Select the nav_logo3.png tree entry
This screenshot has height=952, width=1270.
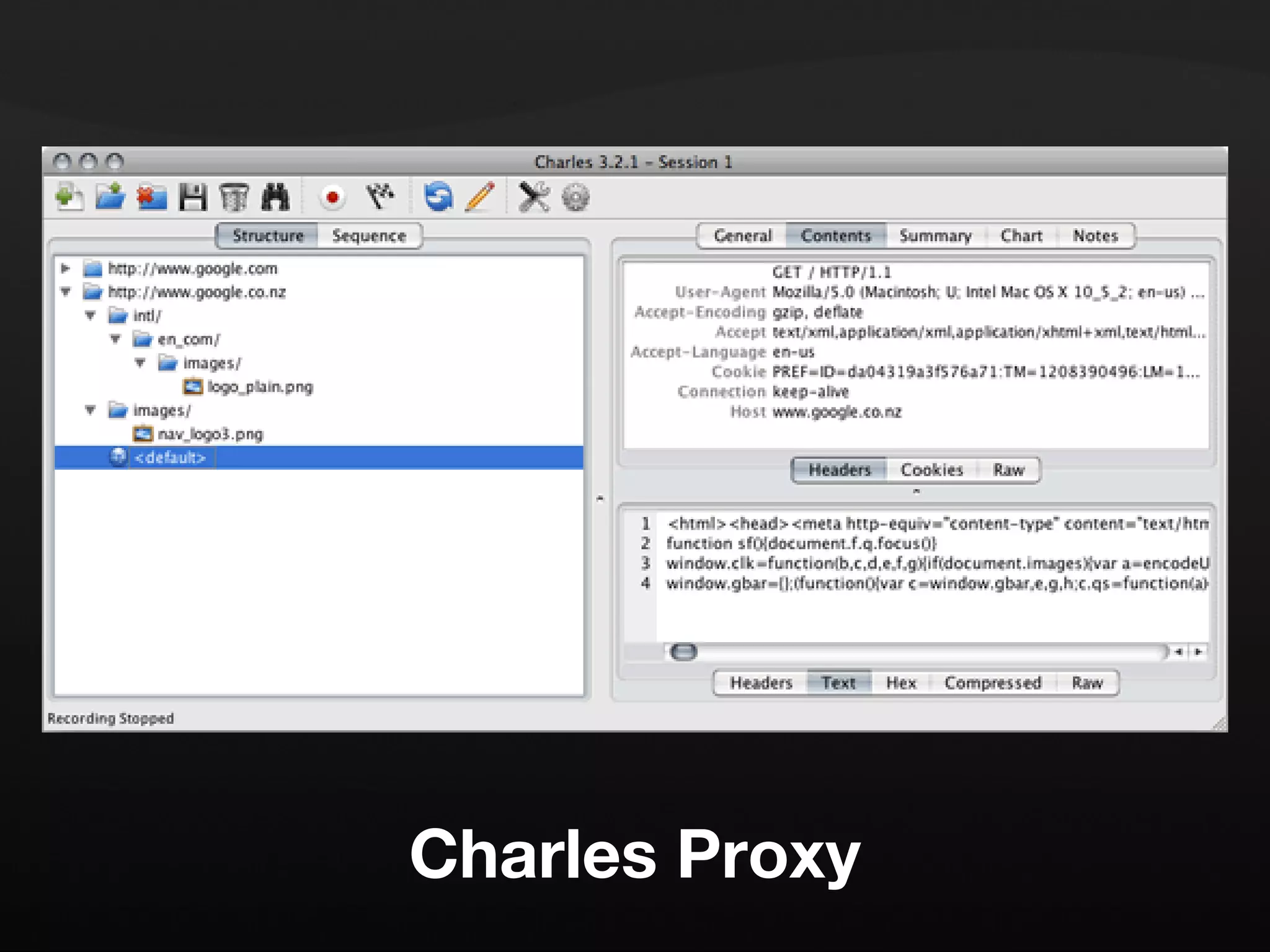[210, 434]
